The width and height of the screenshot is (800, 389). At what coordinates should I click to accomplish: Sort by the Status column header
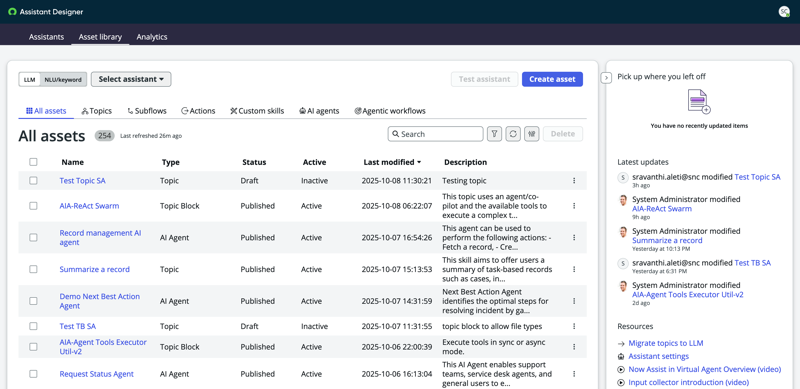254,162
